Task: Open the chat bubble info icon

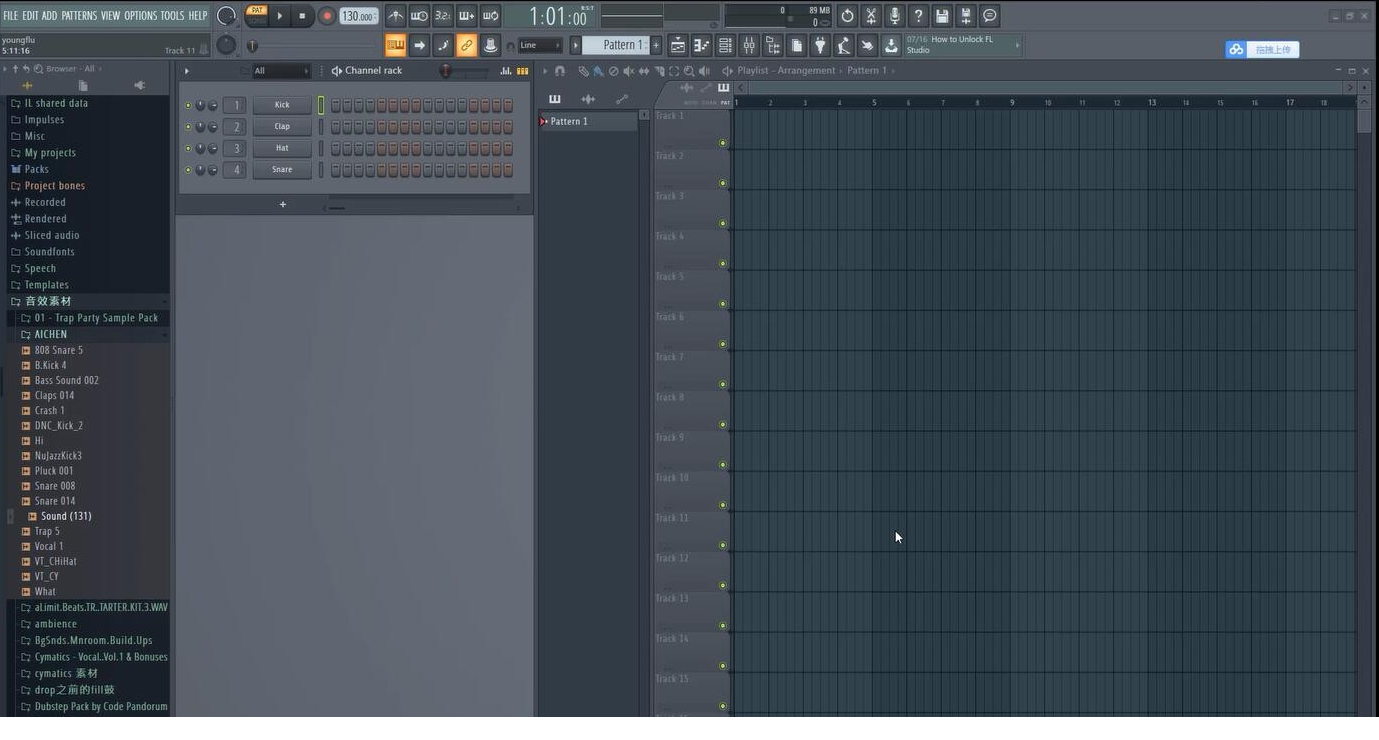Action: pyautogui.click(x=990, y=16)
